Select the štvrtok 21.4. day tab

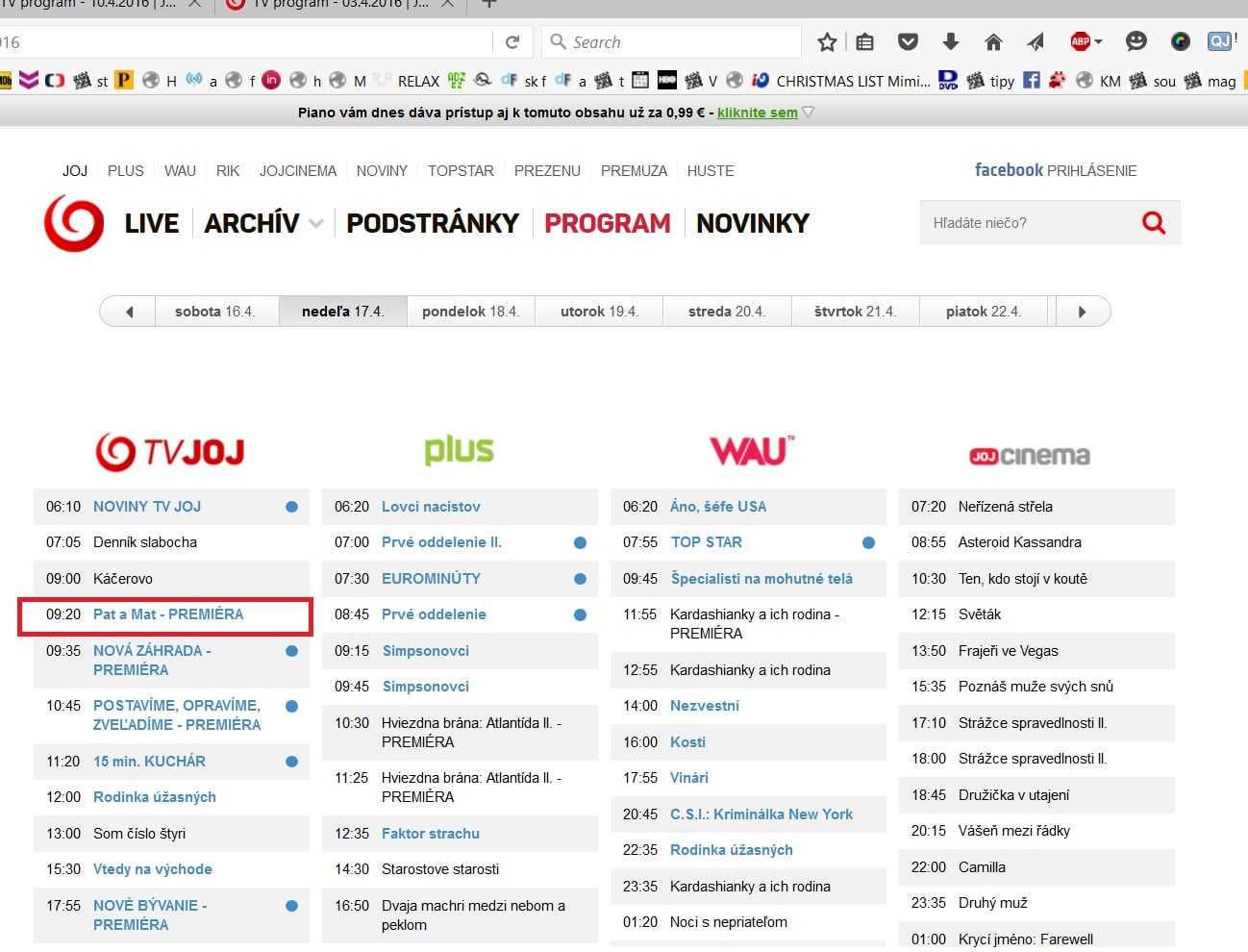pos(855,312)
